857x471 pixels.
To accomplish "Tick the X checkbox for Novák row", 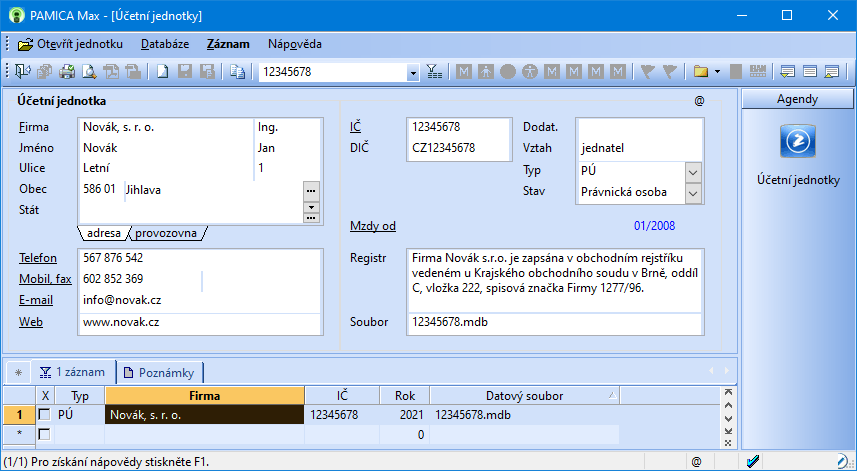I will click(44, 415).
